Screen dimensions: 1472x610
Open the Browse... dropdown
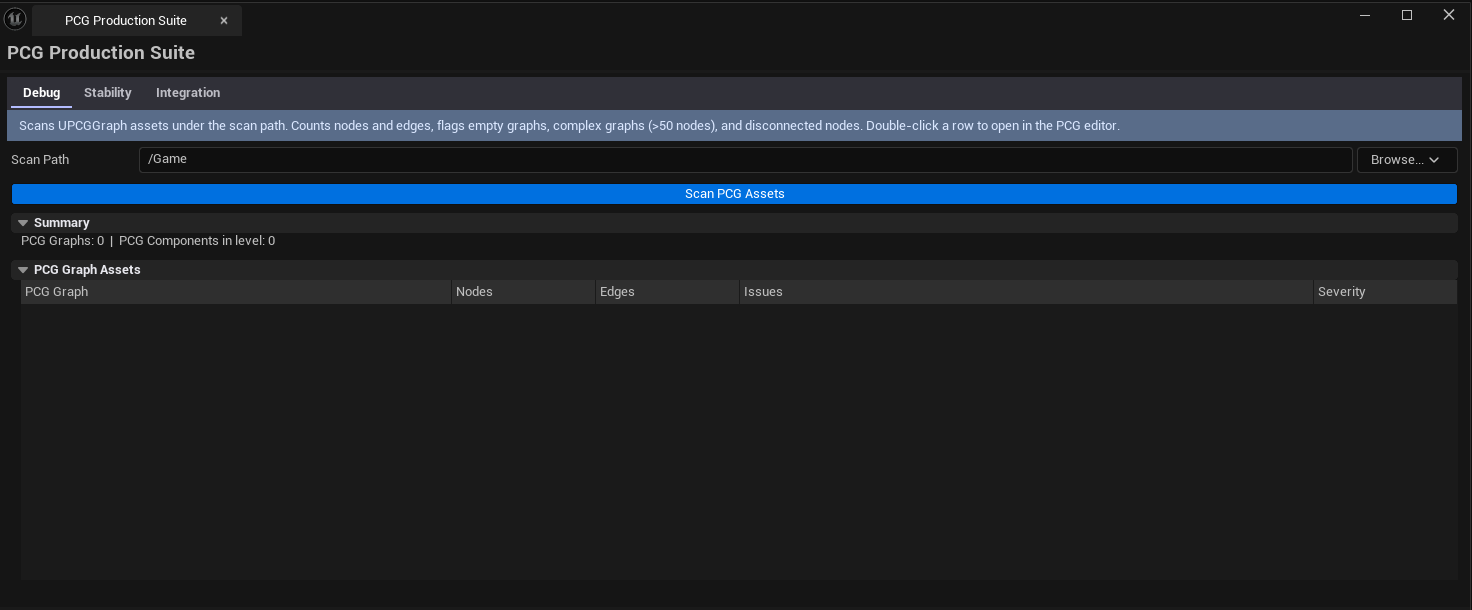(1407, 160)
